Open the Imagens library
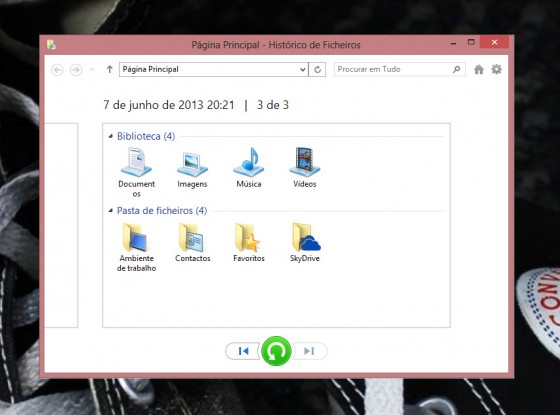Viewport: 560px width, 415px height. [x=192, y=168]
